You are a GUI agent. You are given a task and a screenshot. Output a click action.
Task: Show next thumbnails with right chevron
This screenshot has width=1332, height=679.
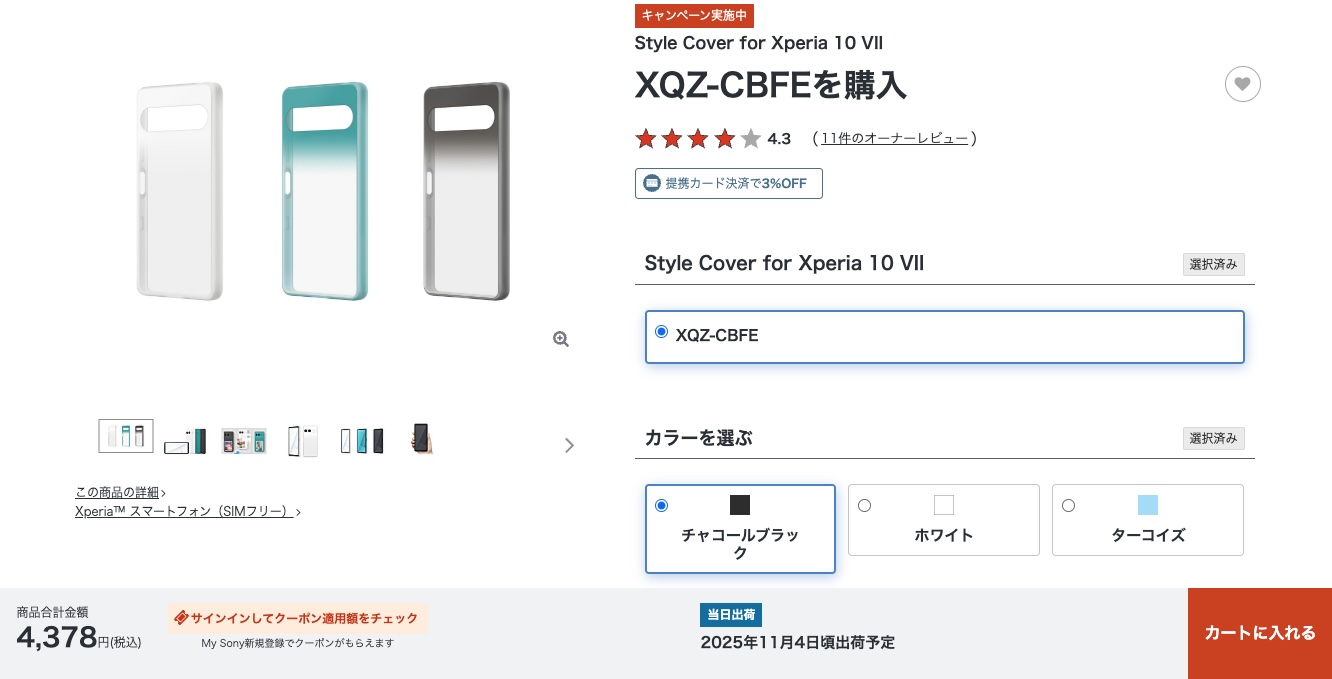pyautogui.click(x=569, y=445)
